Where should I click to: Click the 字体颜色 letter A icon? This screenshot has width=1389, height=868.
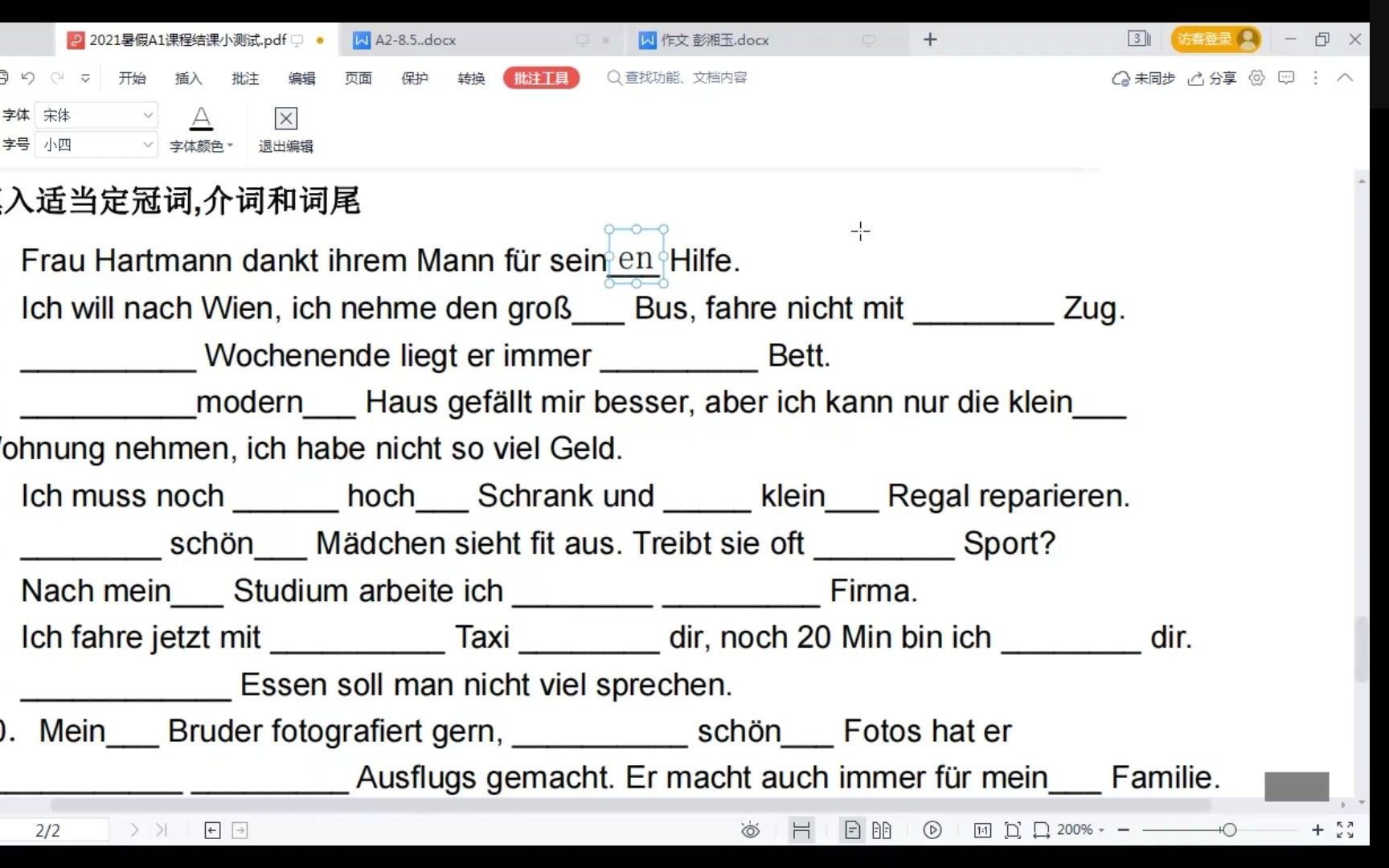tap(201, 119)
